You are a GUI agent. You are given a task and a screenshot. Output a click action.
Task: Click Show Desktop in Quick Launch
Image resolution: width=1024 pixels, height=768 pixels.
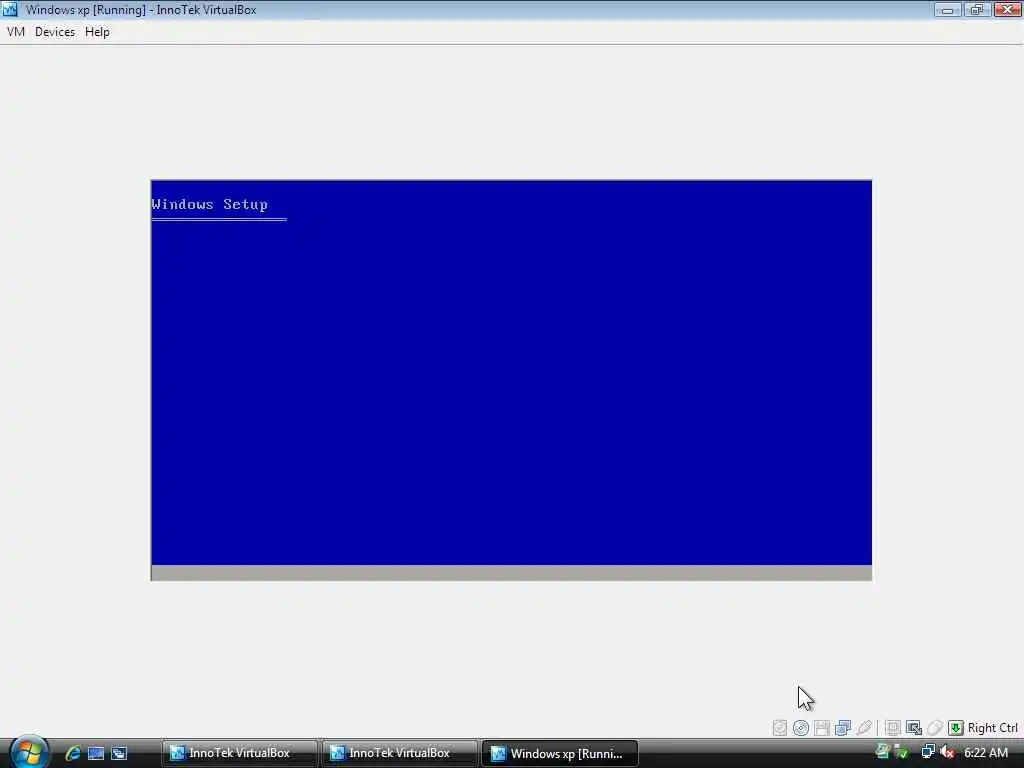96,753
